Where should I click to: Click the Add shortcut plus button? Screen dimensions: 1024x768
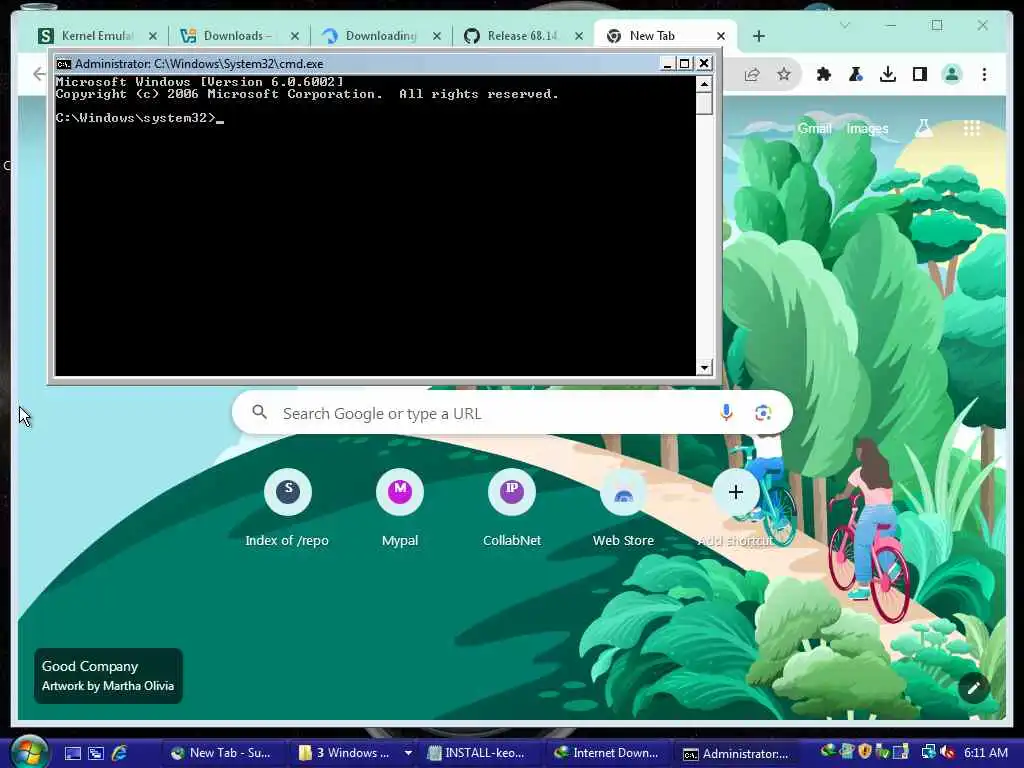click(x=735, y=492)
